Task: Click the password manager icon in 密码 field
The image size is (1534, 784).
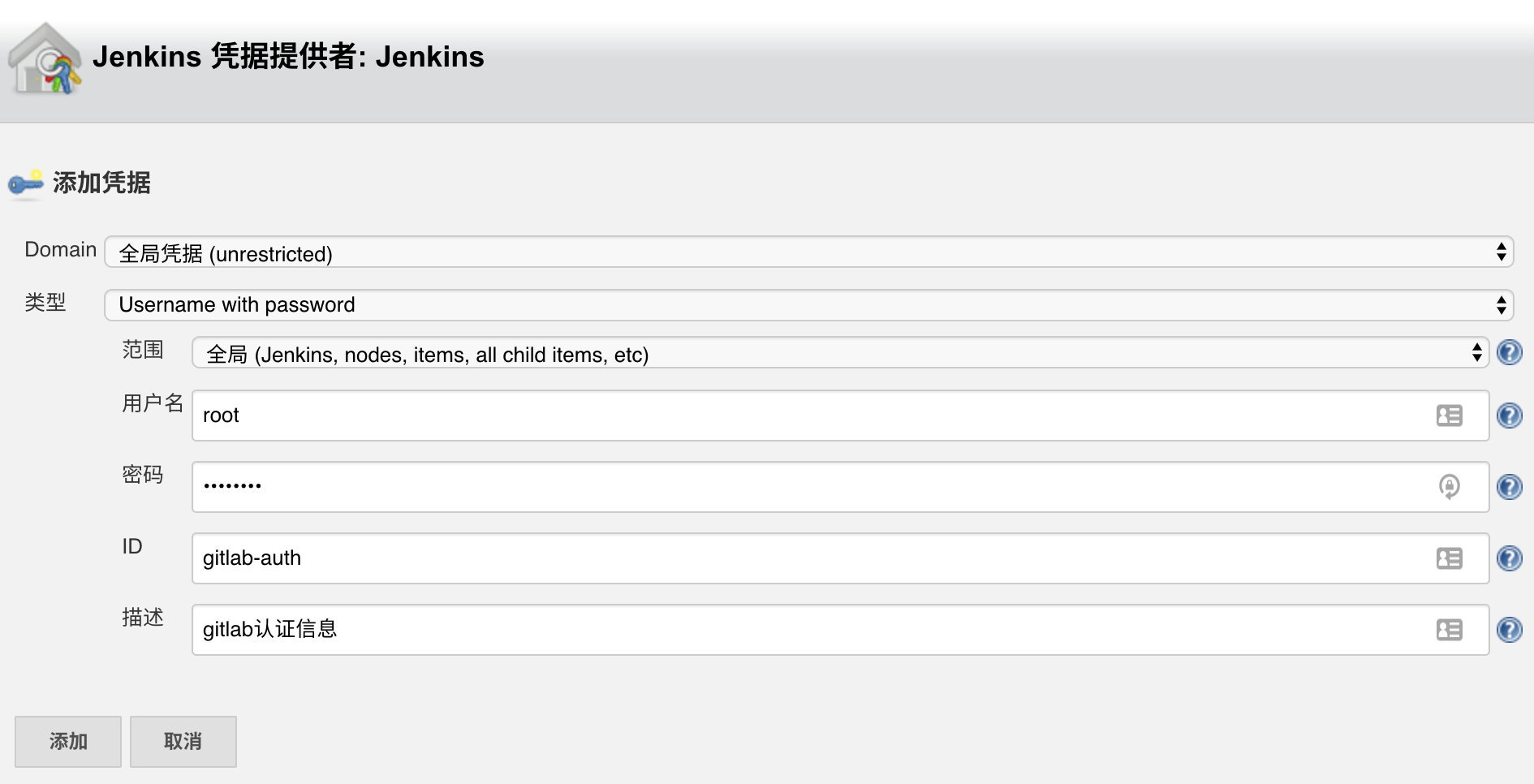Action: 1449,487
